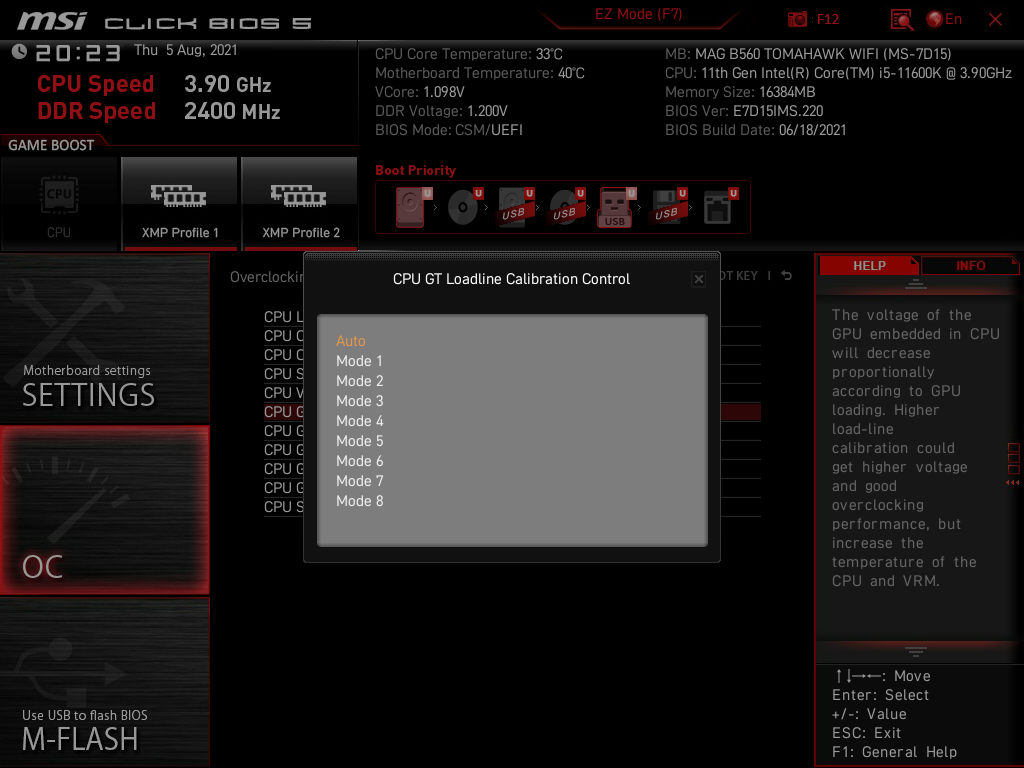Click the clock icon beside the time
Viewport: 1024px width, 768px height.
click(x=19, y=52)
